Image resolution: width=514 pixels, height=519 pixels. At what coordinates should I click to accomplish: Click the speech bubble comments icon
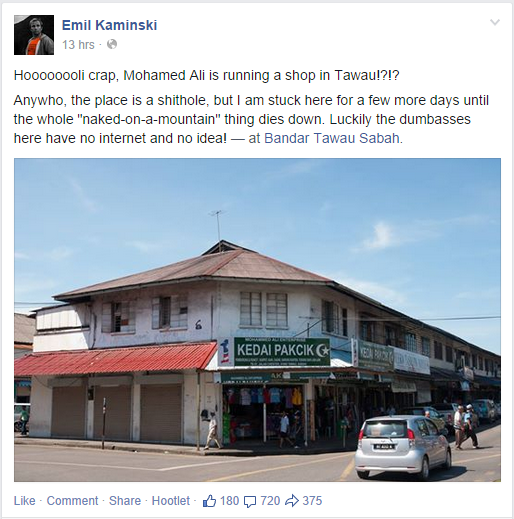point(250,501)
